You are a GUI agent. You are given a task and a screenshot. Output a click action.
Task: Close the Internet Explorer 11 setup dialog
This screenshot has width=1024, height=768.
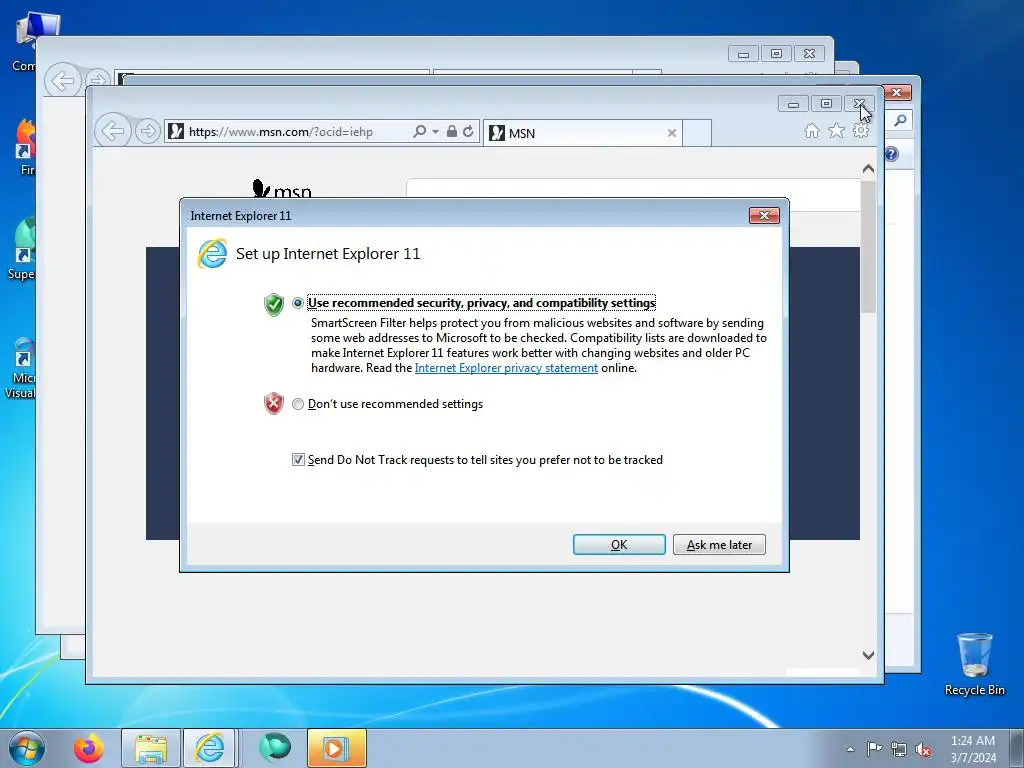764,216
